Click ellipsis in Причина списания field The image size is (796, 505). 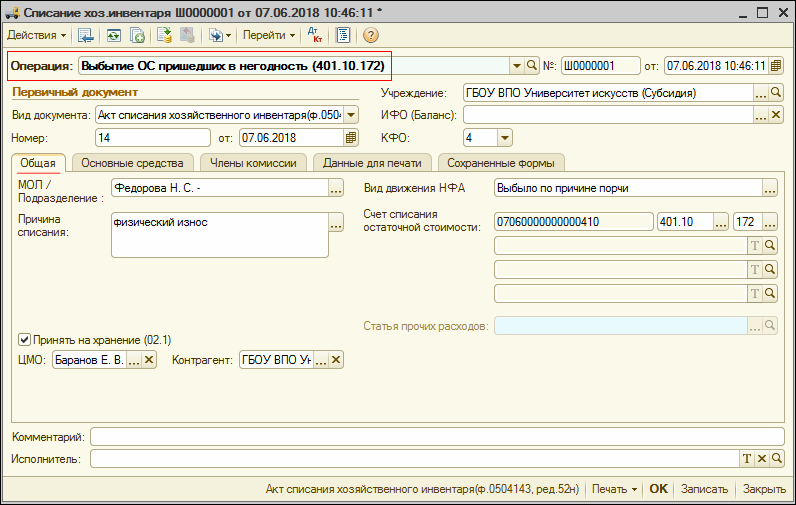coord(336,223)
